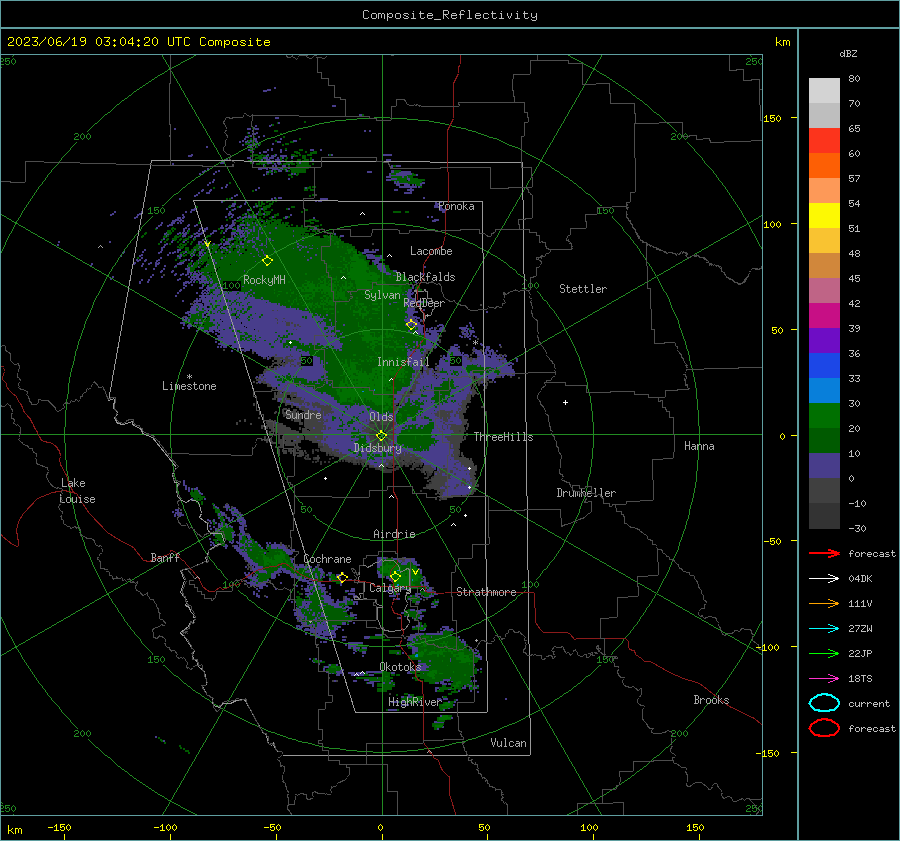Viewport: 900px width, 841px height.
Task: Click the yellow diamond at radar center near Didsbury
Action: click(381, 436)
